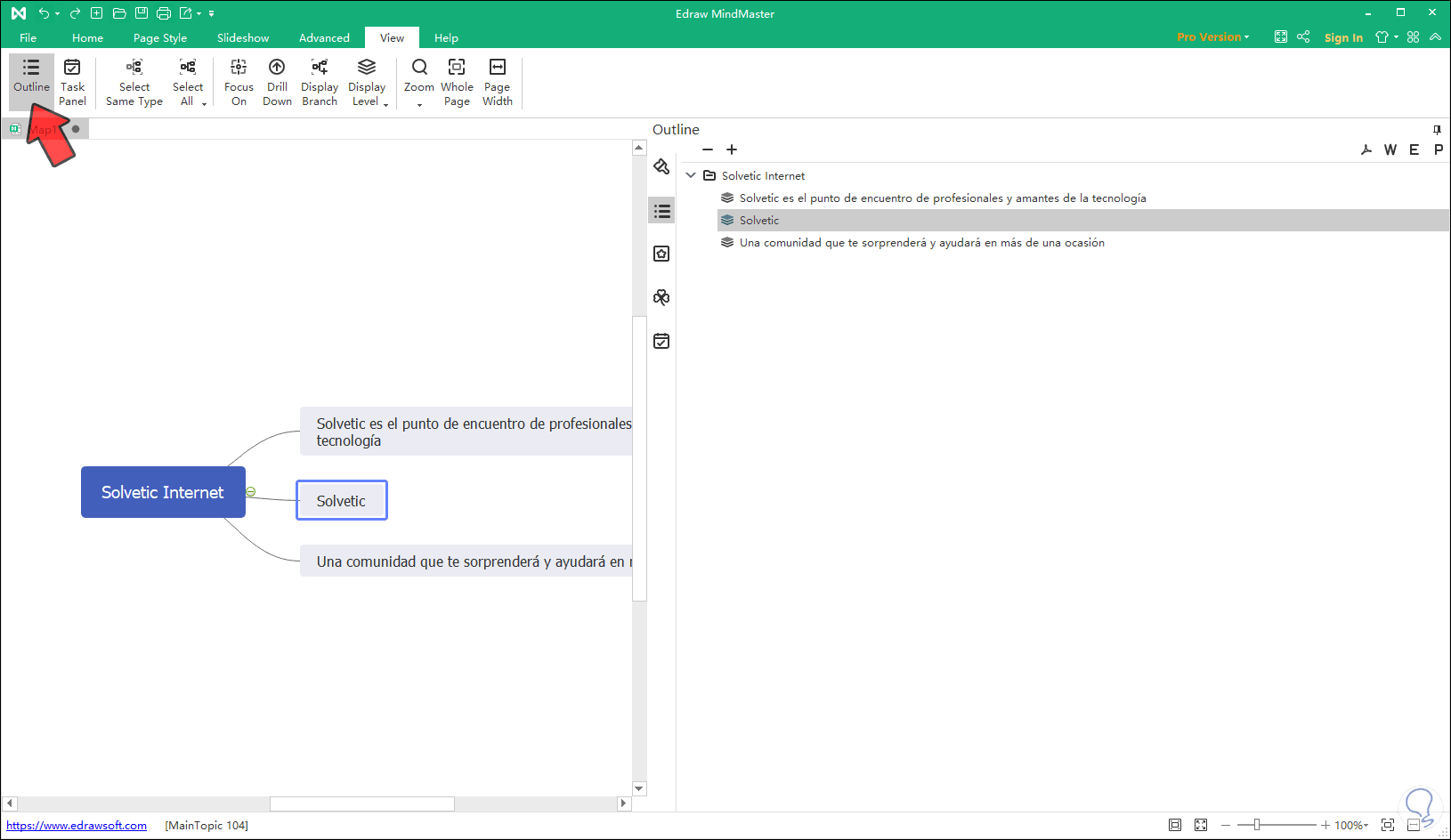Select the View tab
This screenshot has height=840, width=1451.
pyautogui.click(x=392, y=37)
